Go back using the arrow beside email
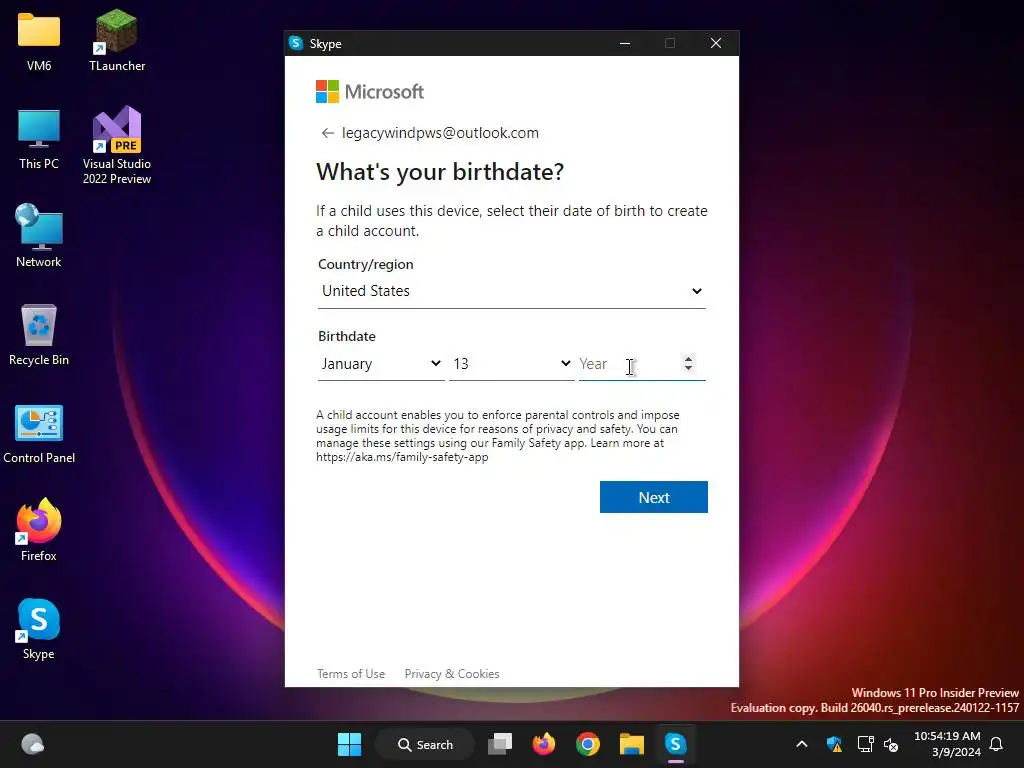The height and width of the screenshot is (768, 1024). click(x=327, y=133)
